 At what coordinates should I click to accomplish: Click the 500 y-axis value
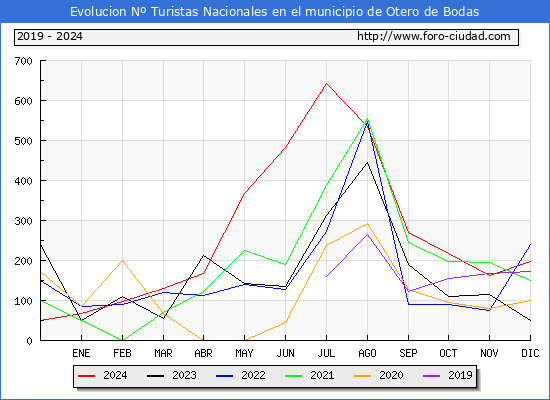(x=24, y=141)
